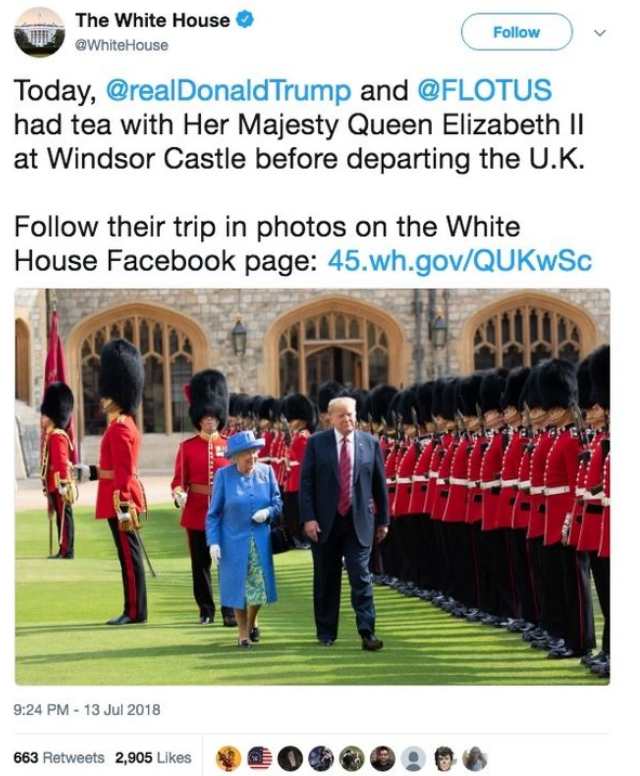Image resolution: width=640 pixels, height=776 pixels.
Task: Follow The White House account
Action: coord(517,32)
